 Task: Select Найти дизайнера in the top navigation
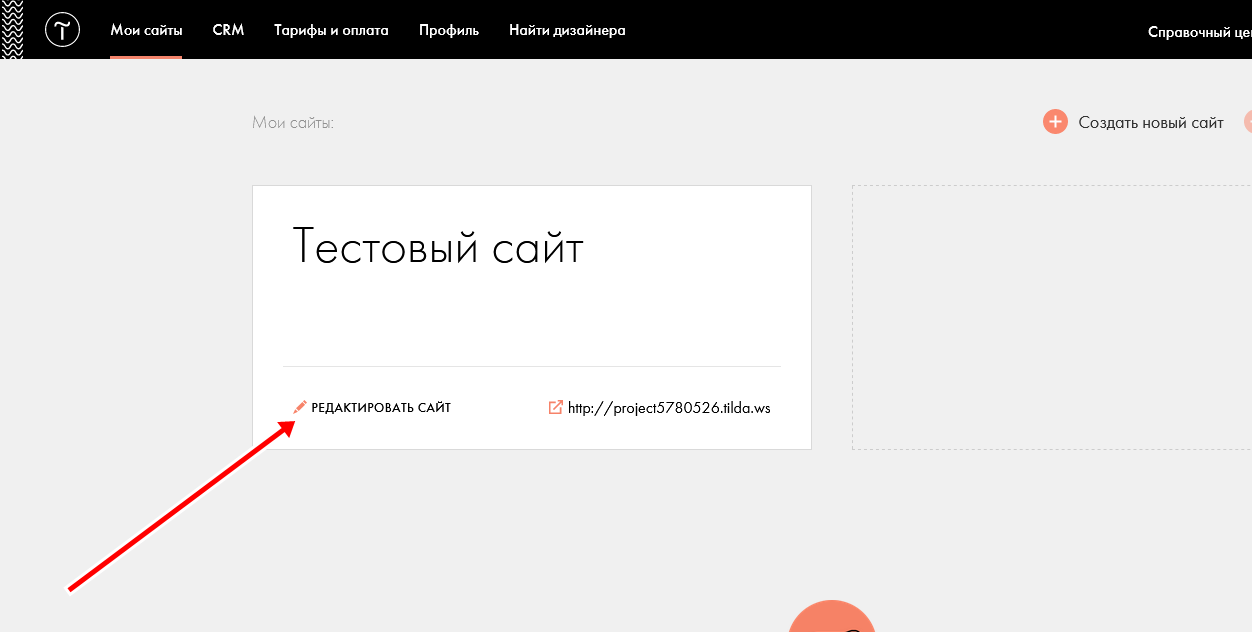(567, 30)
